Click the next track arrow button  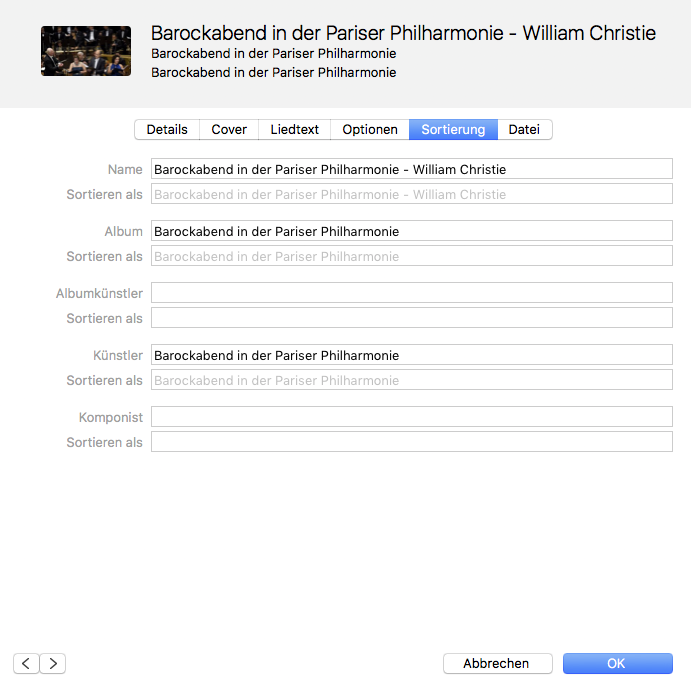52,663
